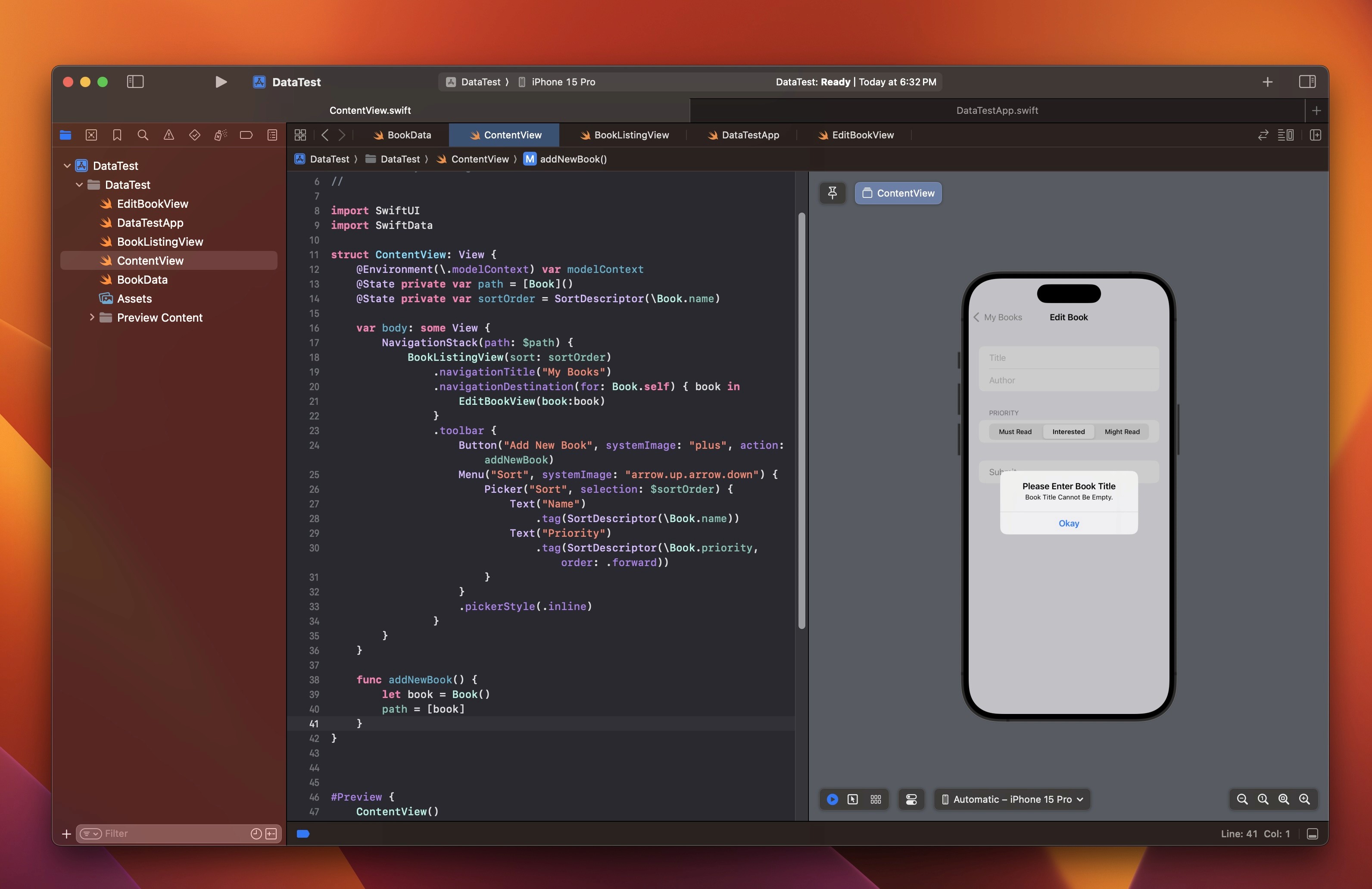Open the DataTestApp.swift window tab

pos(997,110)
